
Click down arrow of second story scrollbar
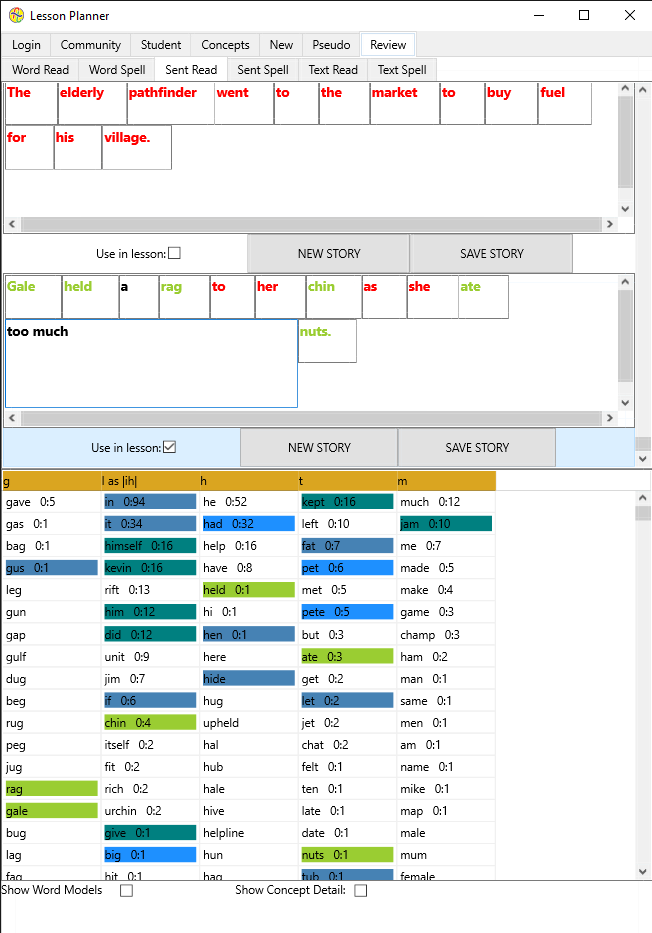pos(625,403)
